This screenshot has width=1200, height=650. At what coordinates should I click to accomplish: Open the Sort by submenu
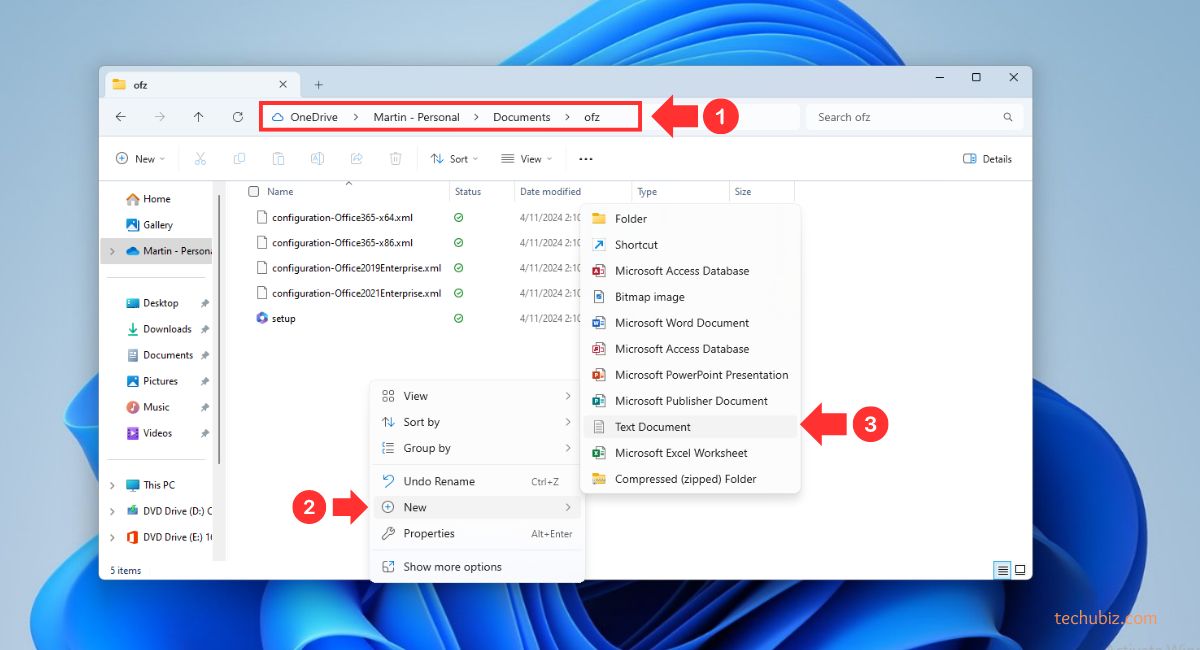pyautogui.click(x=477, y=422)
